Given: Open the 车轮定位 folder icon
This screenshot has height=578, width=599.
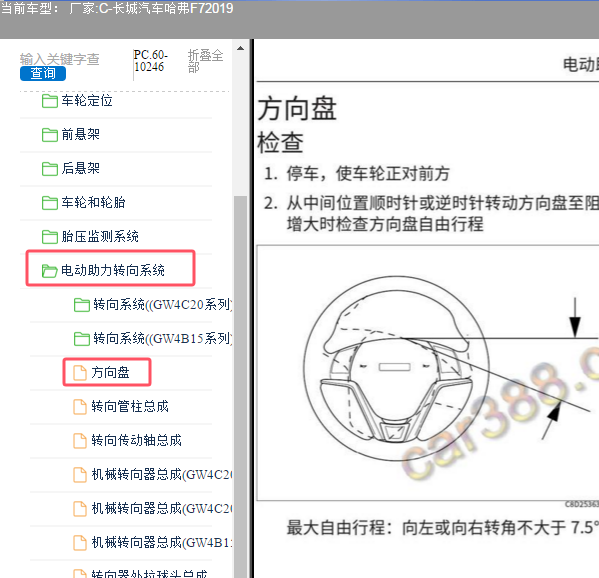Looking at the screenshot, I should pyautogui.click(x=50, y=101).
